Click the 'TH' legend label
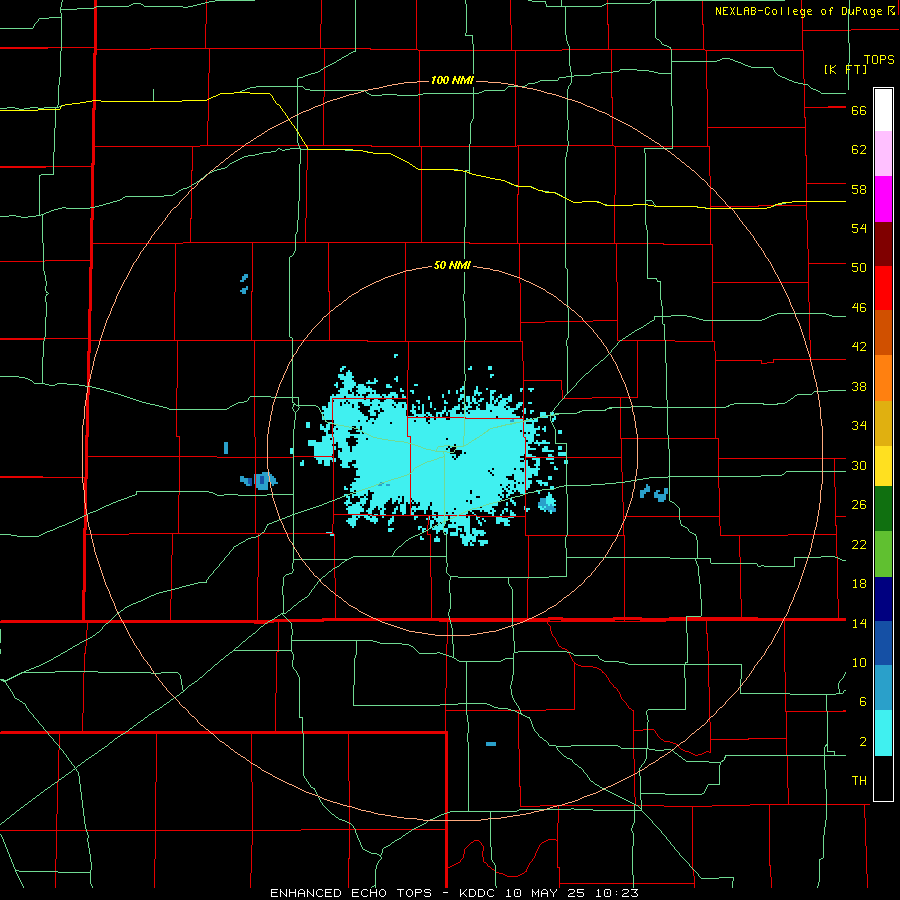This screenshot has width=900, height=900. tap(859, 781)
